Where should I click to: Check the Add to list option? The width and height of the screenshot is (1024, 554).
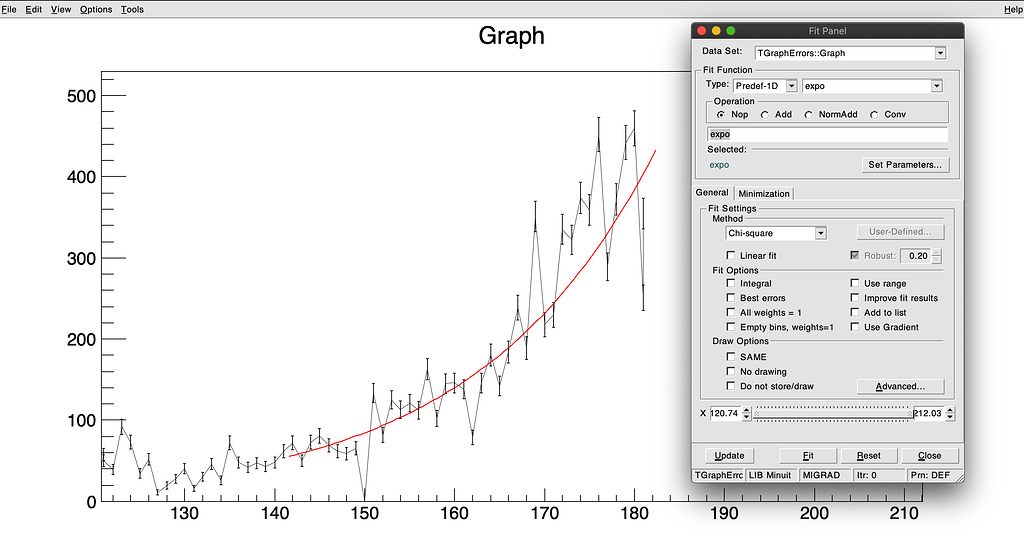click(x=854, y=312)
